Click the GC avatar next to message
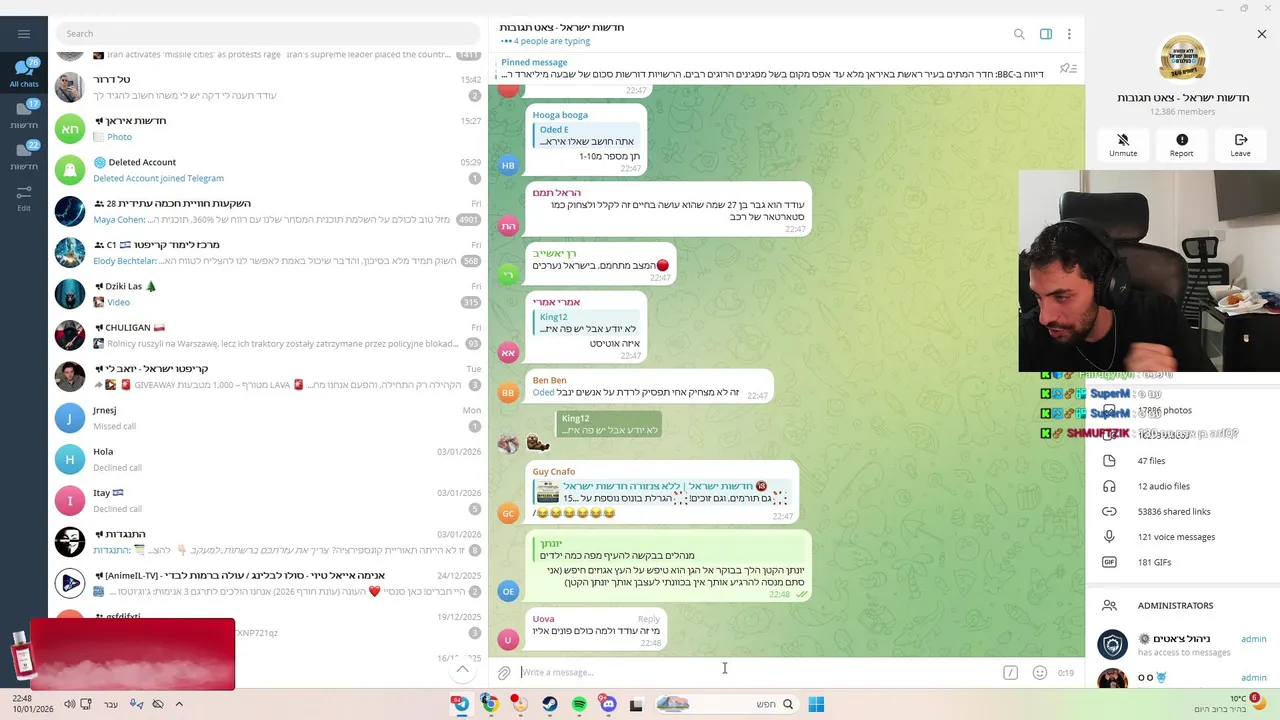Image resolution: width=1280 pixels, height=720 pixels. click(x=508, y=513)
